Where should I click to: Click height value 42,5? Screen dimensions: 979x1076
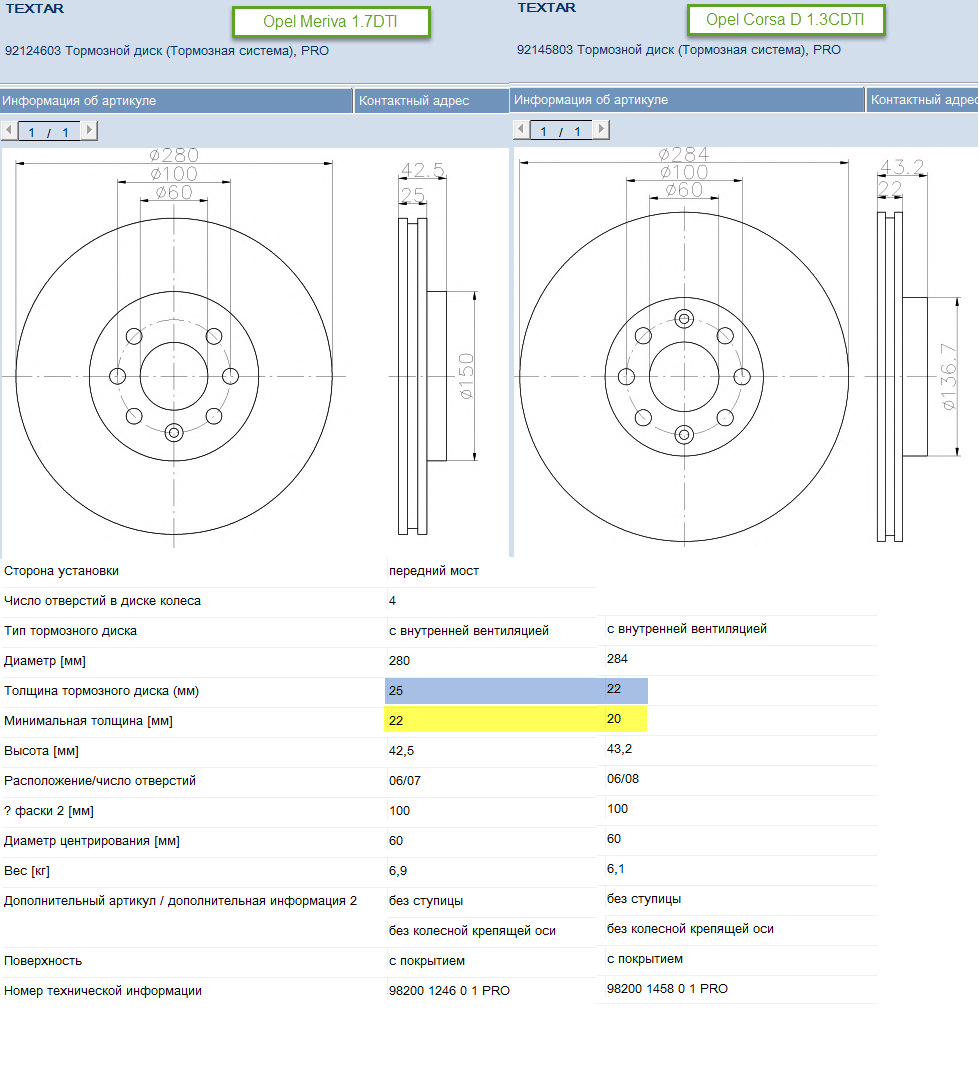pyautogui.click(x=401, y=751)
